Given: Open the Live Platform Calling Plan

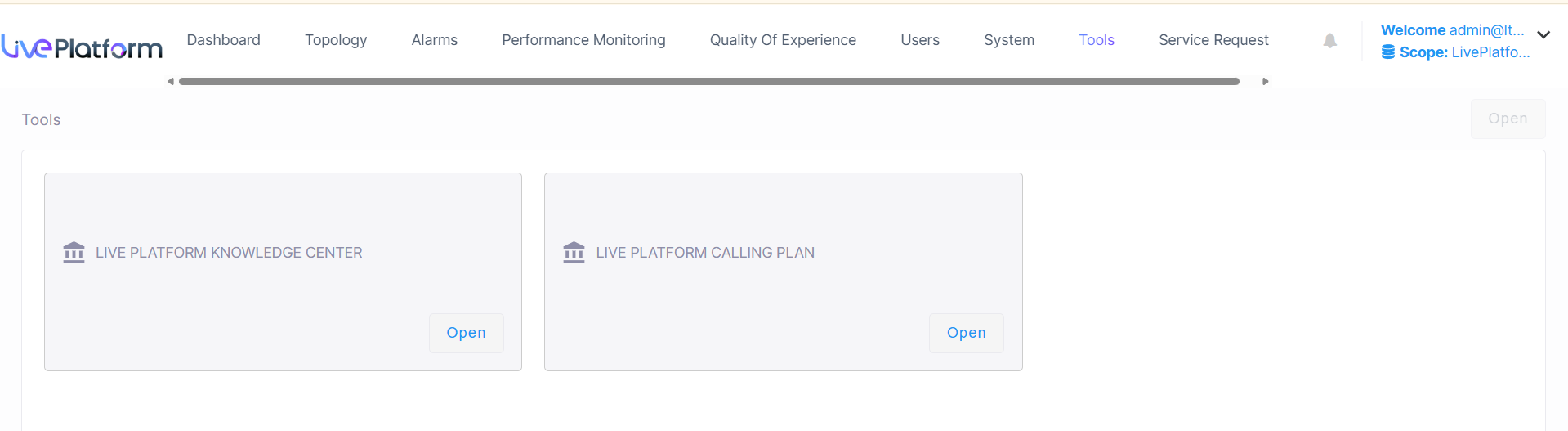Looking at the screenshot, I should pos(967,333).
